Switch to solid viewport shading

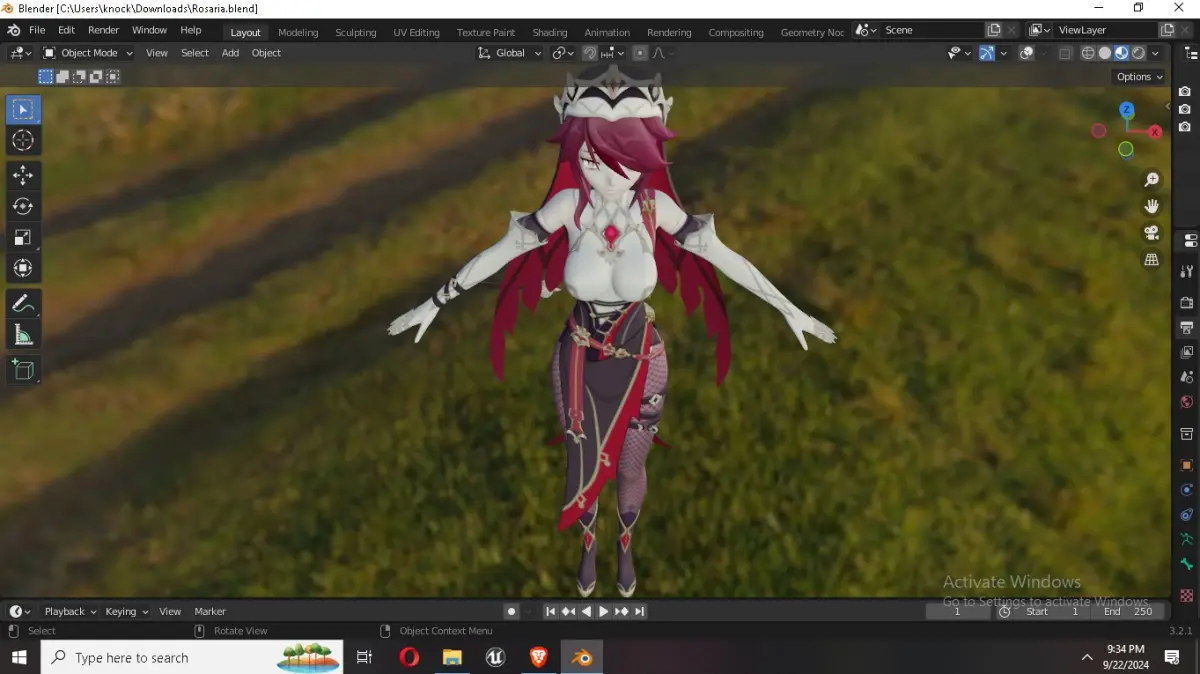1105,53
